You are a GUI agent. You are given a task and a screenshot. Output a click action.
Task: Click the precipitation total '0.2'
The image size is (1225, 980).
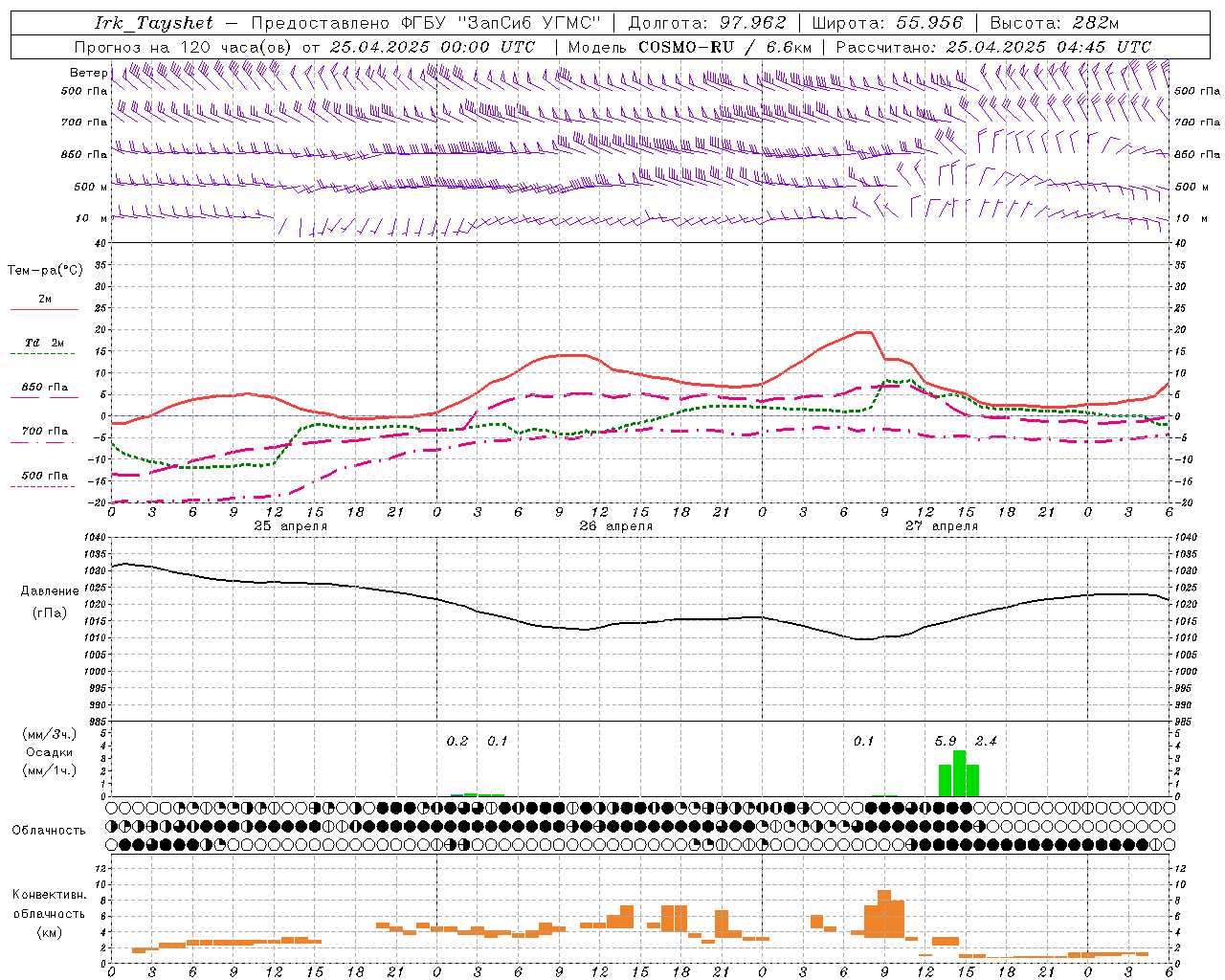click(x=457, y=741)
